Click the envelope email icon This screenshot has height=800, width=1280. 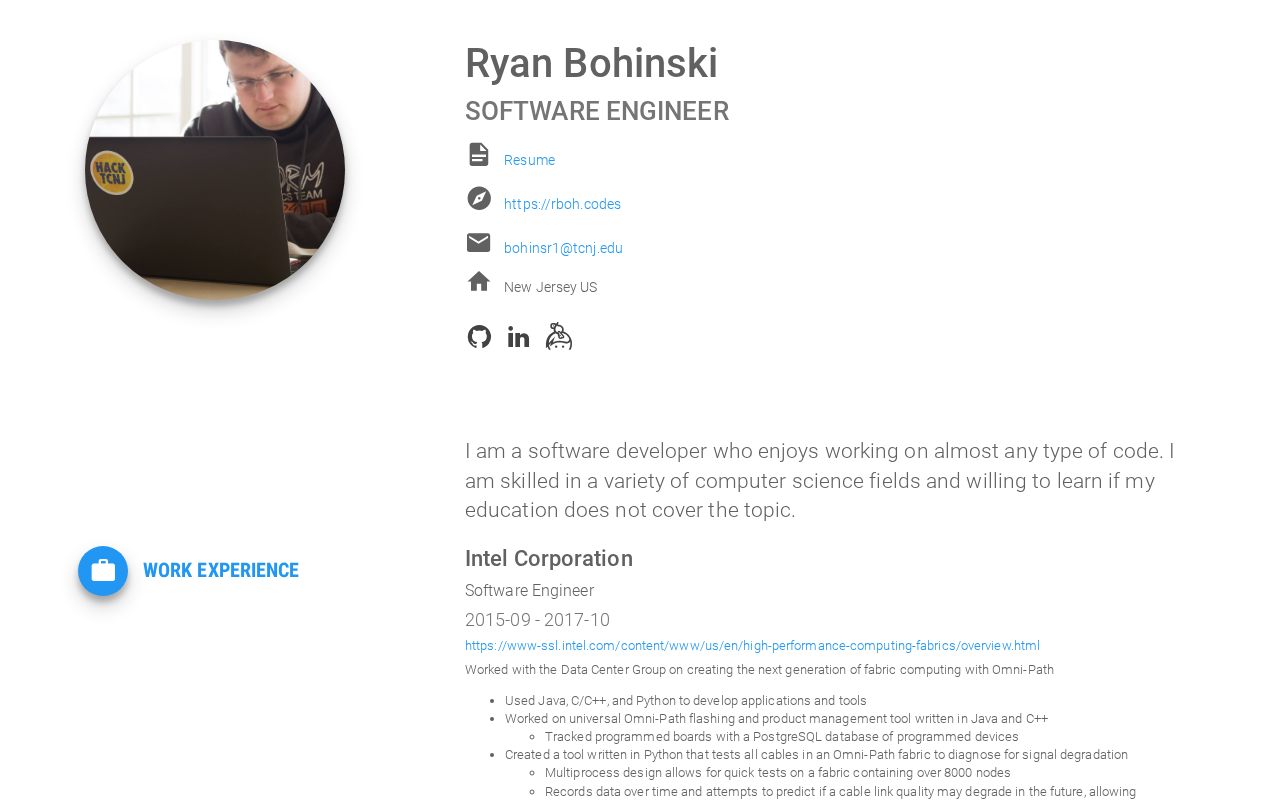pyautogui.click(x=479, y=242)
